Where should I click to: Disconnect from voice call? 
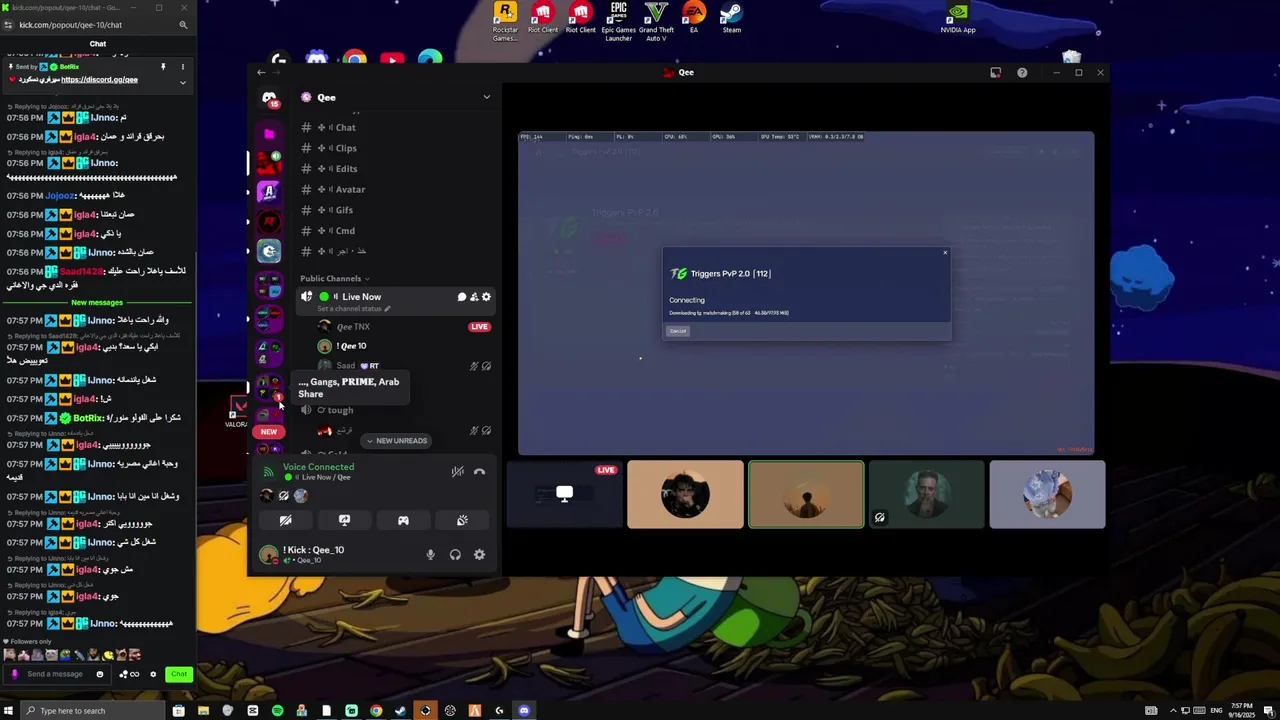tap(479, 472)
